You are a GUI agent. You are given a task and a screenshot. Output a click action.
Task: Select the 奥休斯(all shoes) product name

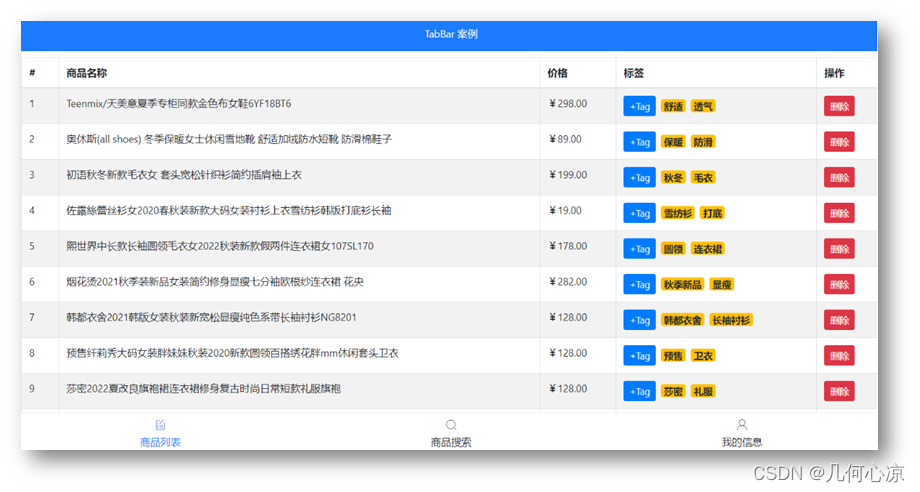[x=229, y=140]
